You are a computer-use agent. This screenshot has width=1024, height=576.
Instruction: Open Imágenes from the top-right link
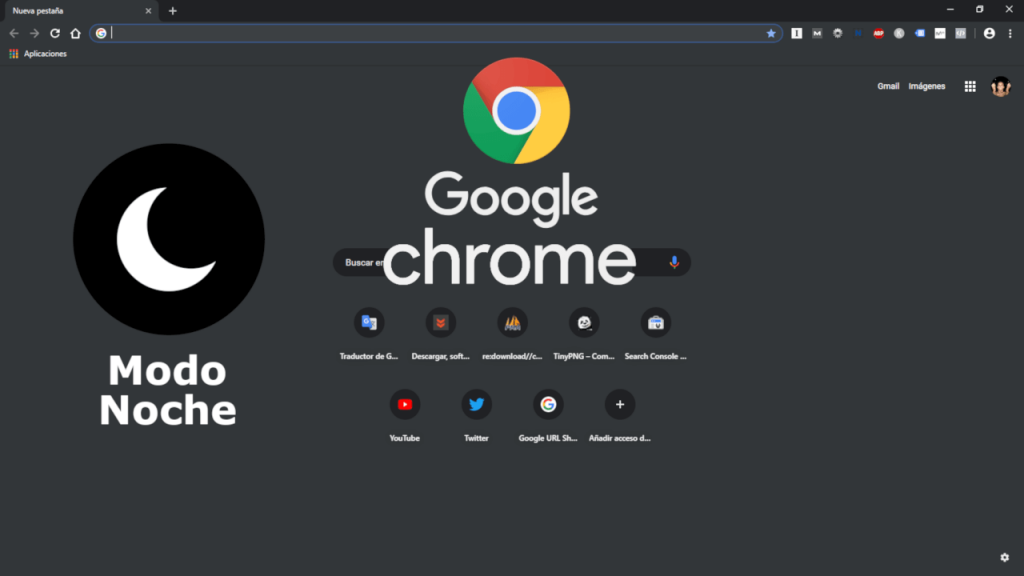[927, 86]
